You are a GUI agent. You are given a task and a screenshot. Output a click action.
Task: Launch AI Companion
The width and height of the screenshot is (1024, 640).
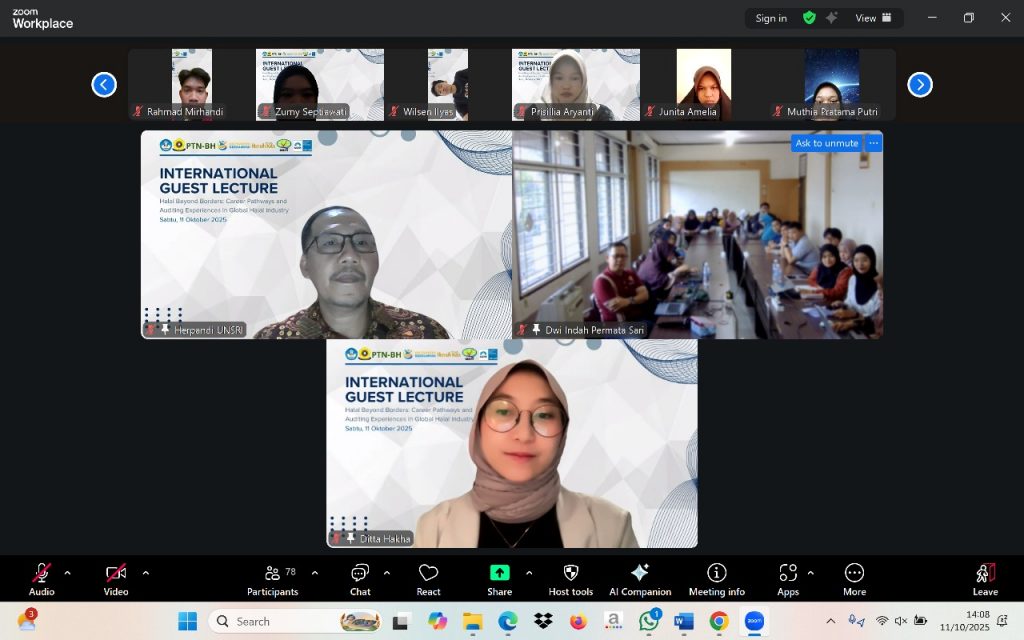point(640,579)
